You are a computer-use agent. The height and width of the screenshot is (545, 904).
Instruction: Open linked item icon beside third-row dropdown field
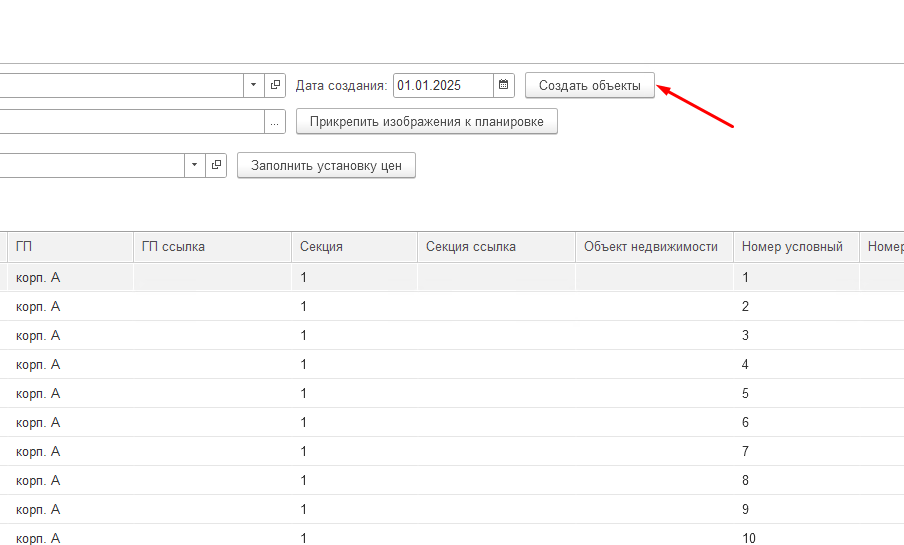(216, 166)
